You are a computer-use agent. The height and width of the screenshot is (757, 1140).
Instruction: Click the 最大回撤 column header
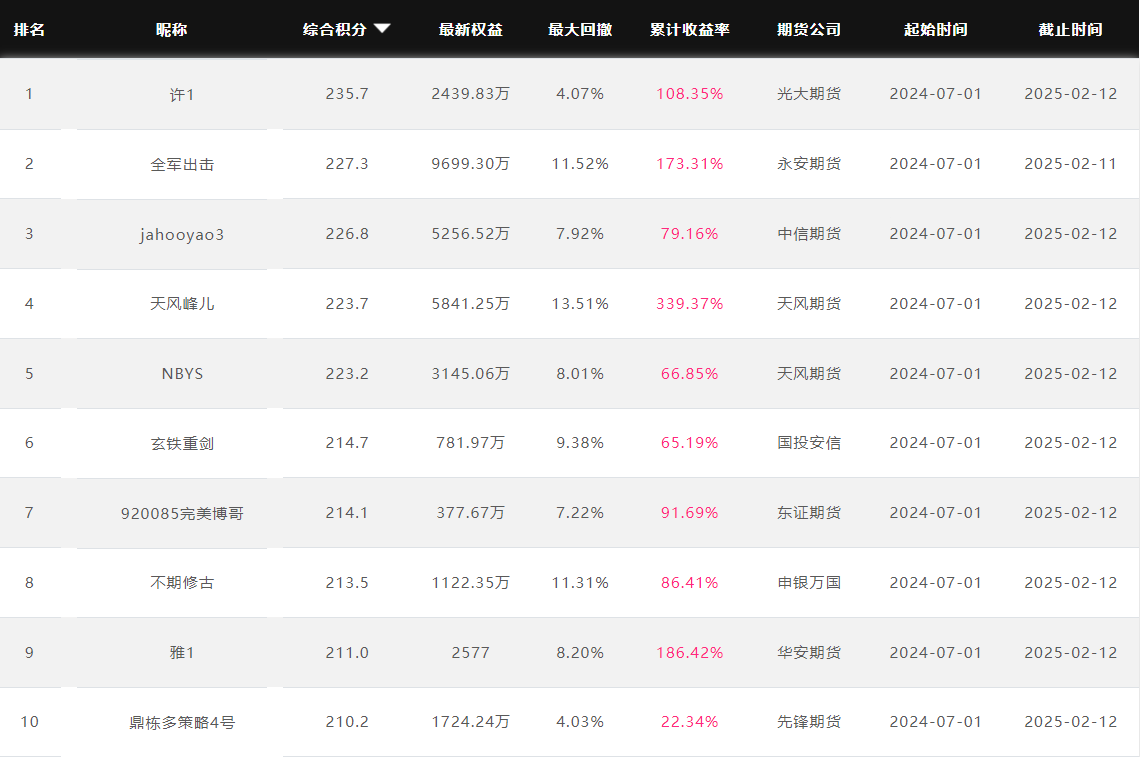(x=579, y=30)
